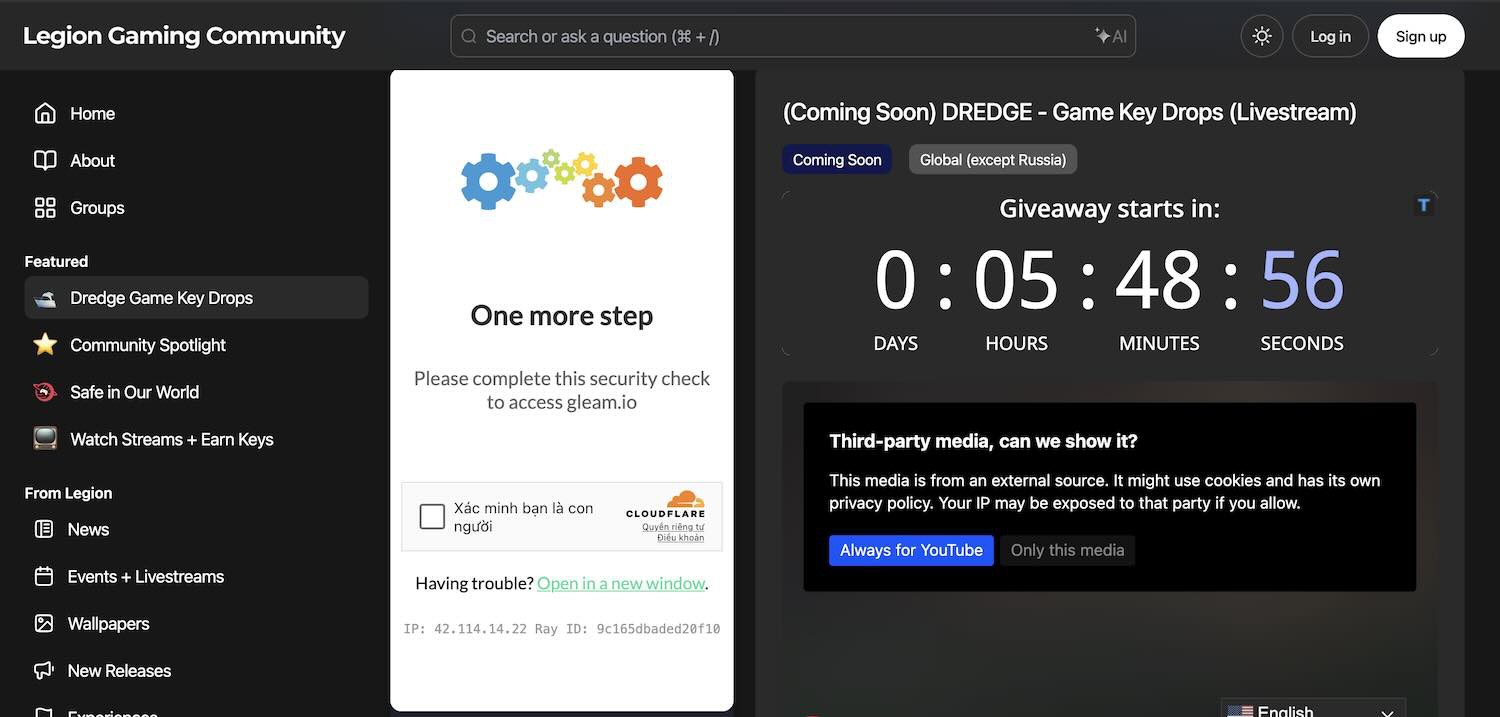Click the search magnifier icon
This screenshot has width=1500, height=717.
[468, 36]
